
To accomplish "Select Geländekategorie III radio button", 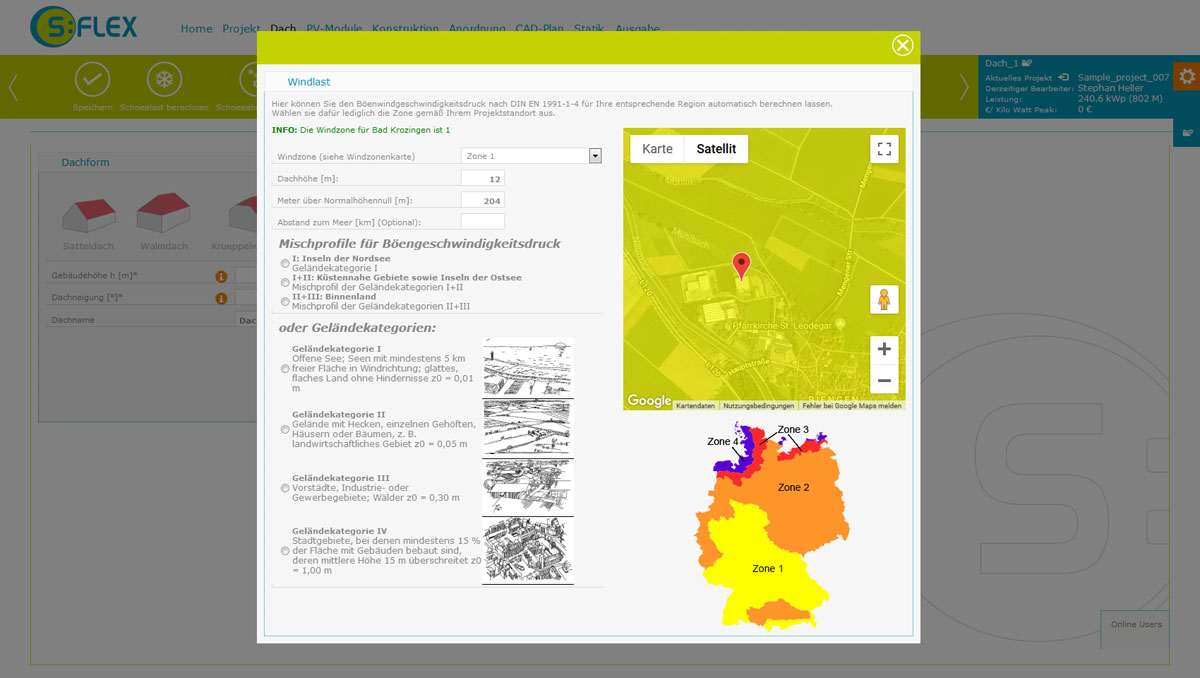I will [x=286, y=488].
